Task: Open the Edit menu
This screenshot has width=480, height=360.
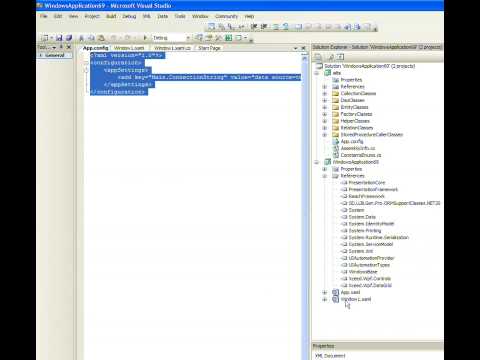Action: [58, 16]
